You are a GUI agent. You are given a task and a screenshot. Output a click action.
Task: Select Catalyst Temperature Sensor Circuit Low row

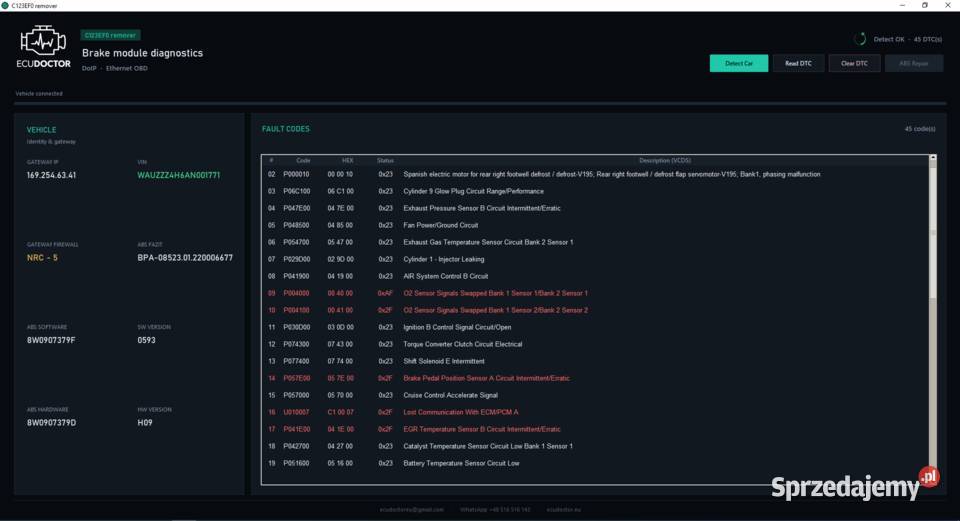595,446
